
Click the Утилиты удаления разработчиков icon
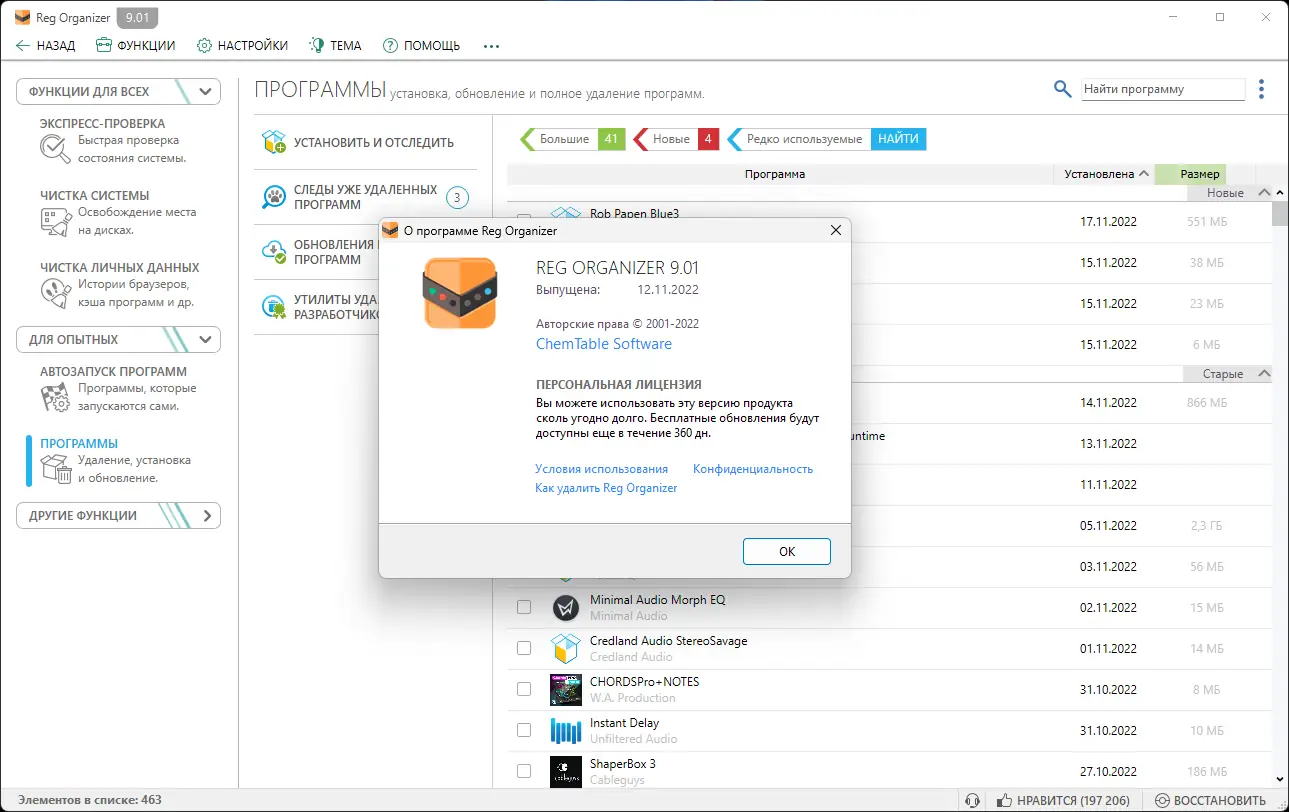tap(273, 306)
